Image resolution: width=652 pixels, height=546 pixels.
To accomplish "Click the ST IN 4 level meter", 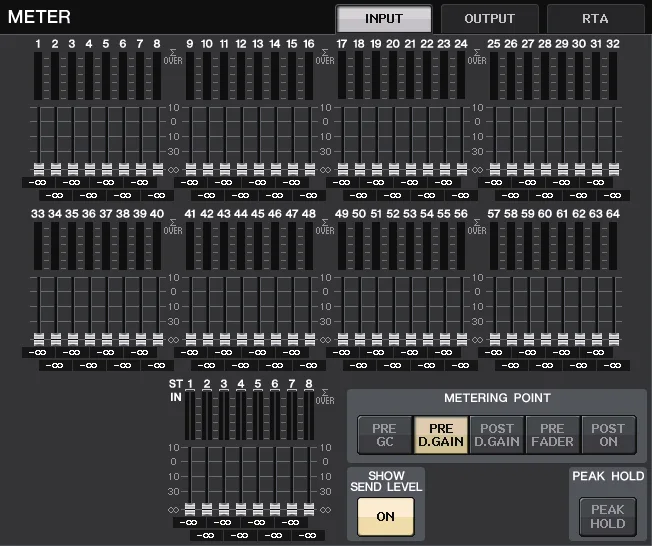I will point(241,416).
